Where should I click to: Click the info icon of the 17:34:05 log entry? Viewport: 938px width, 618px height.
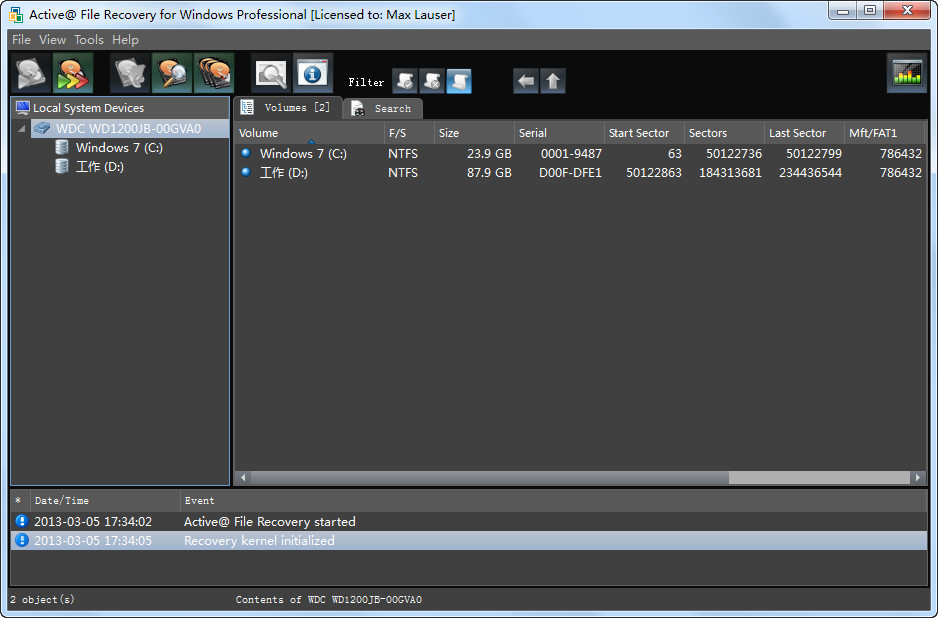point(22,540)
